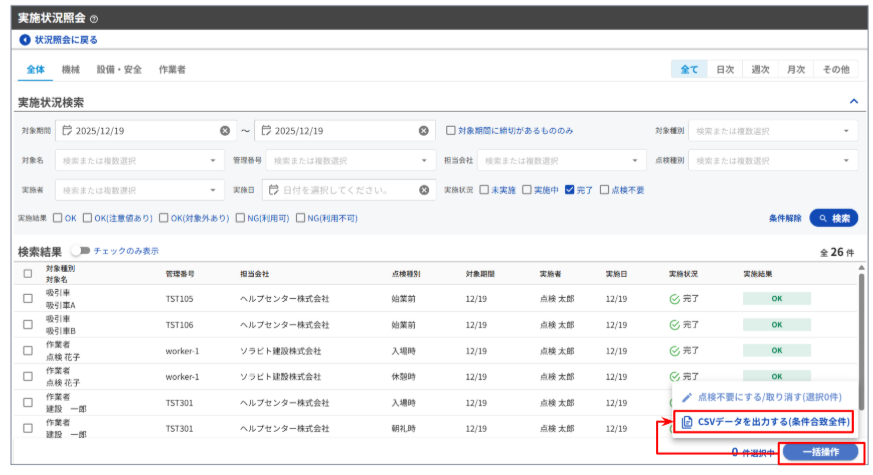Toggle the チェックのみ表示 switch
873x475 pixels.
80,251
